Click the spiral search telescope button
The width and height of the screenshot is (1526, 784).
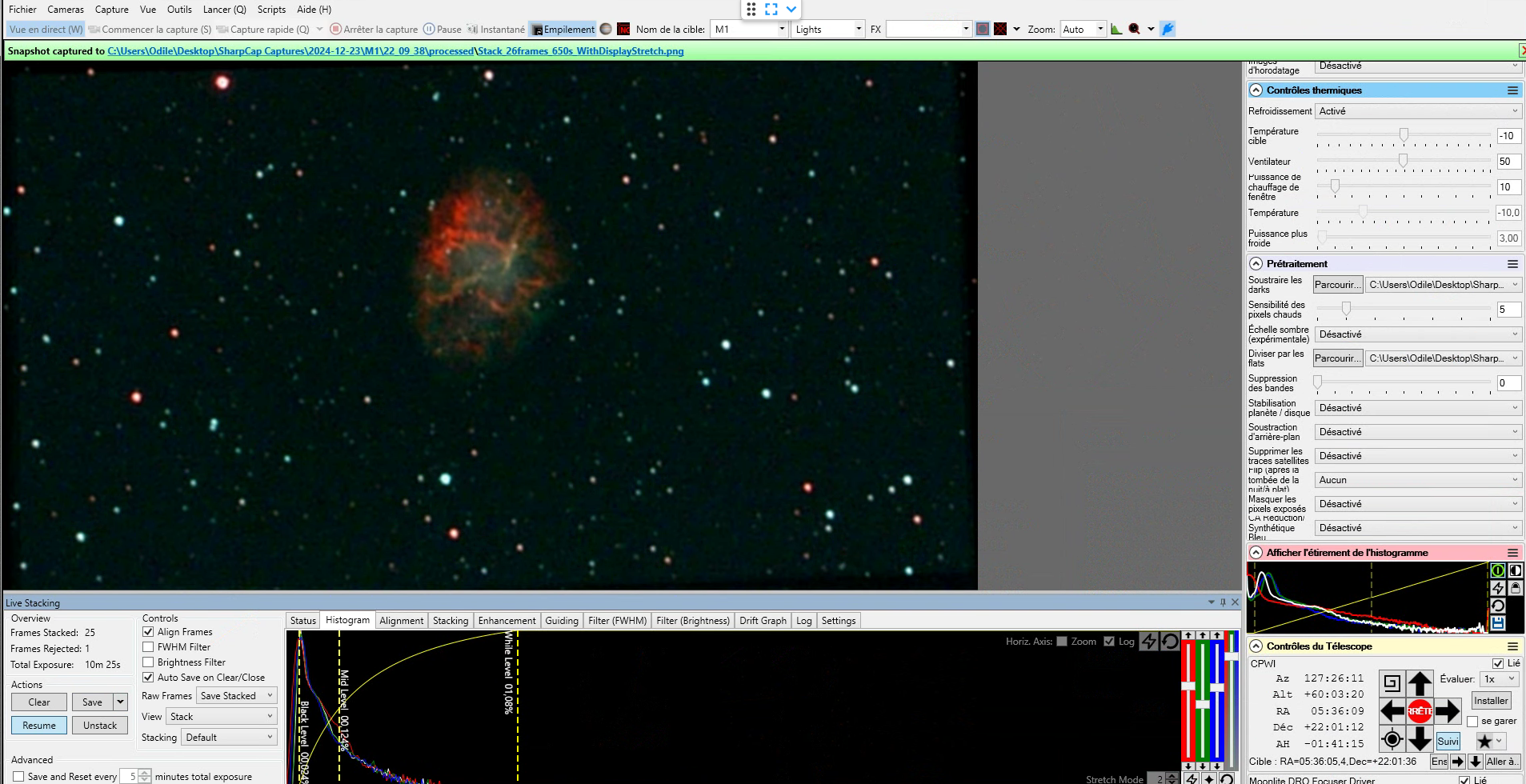coord(1392,683)
